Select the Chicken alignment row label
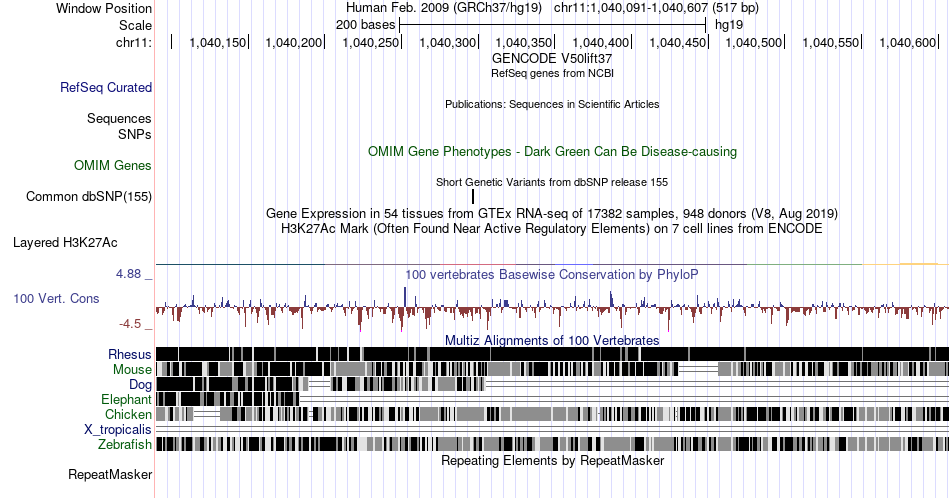The width and height of the screenshot is (950, 498). [128, 414]
